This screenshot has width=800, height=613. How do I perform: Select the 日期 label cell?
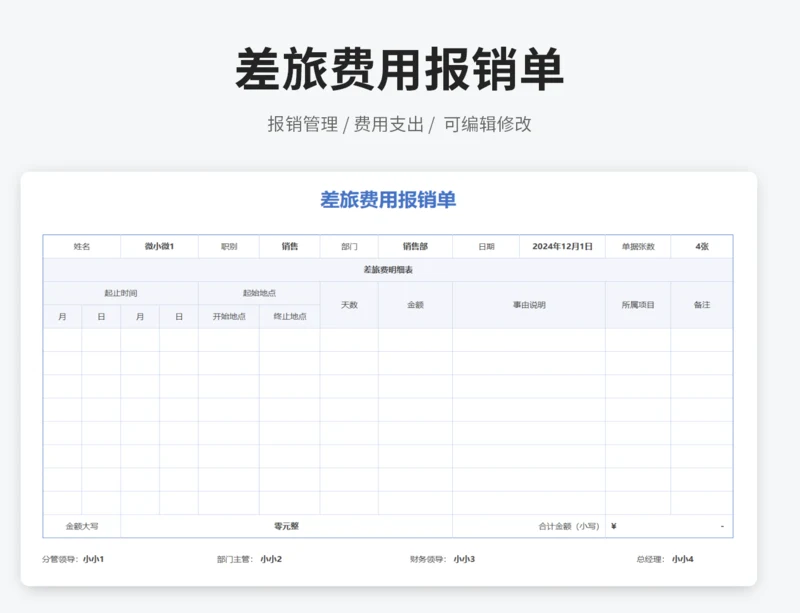click(x=486, y=247)
